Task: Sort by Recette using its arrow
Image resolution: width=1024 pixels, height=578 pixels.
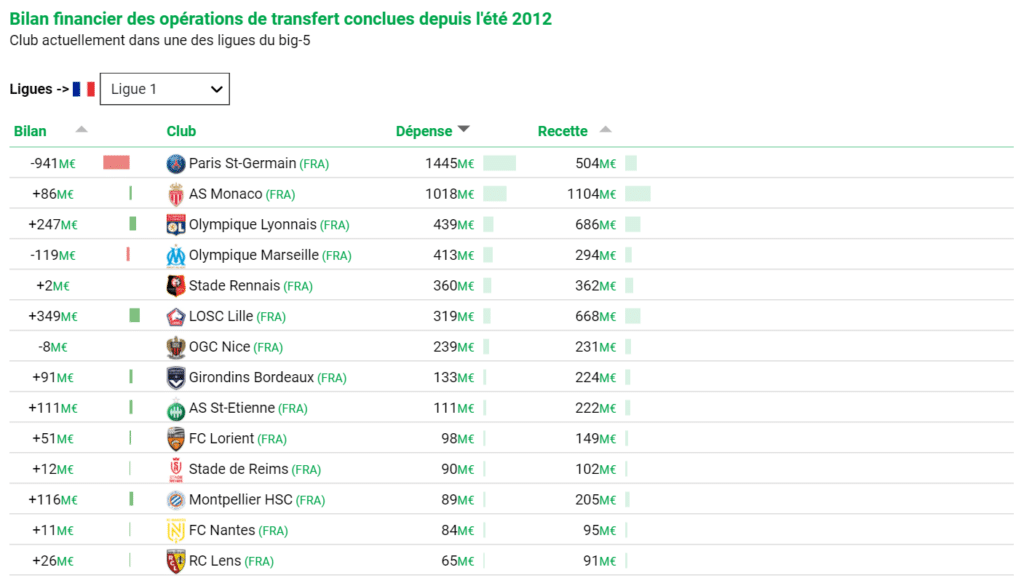Action: (605, 129)
